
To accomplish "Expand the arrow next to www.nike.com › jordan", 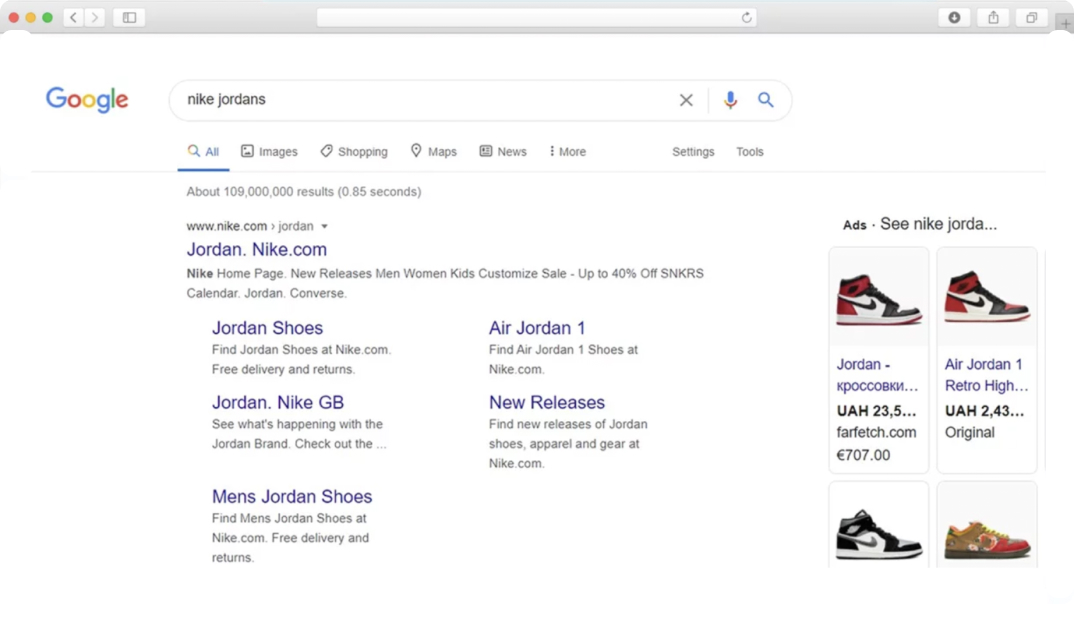I will click(x=324, y=227).
